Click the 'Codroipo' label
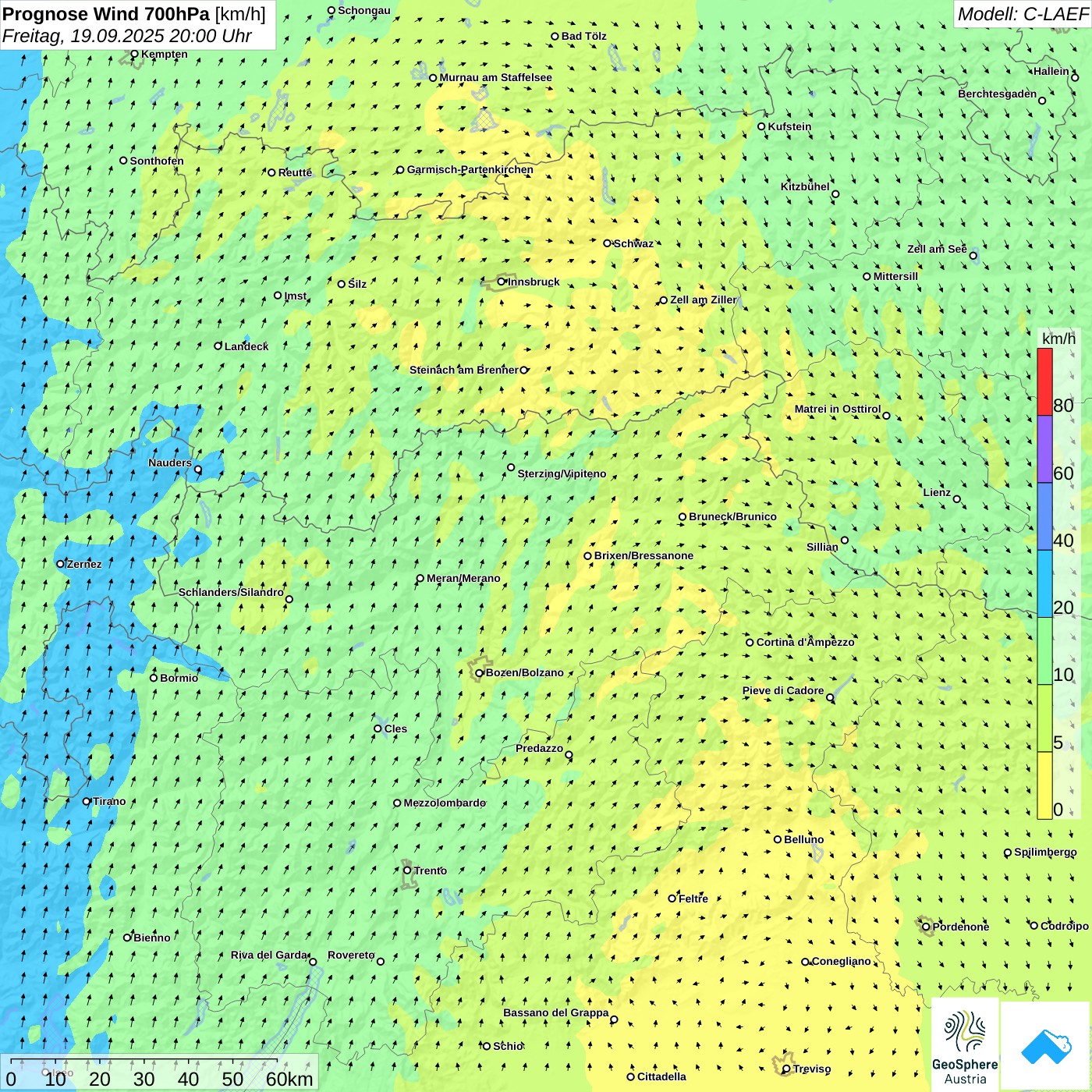The image size is (1092, 1092). pos(1064,926)
